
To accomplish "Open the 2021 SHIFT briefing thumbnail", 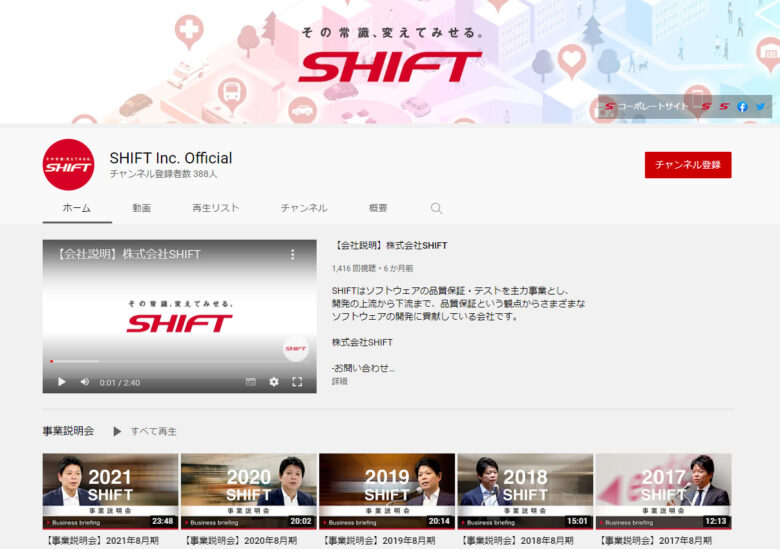I will 110,491.
